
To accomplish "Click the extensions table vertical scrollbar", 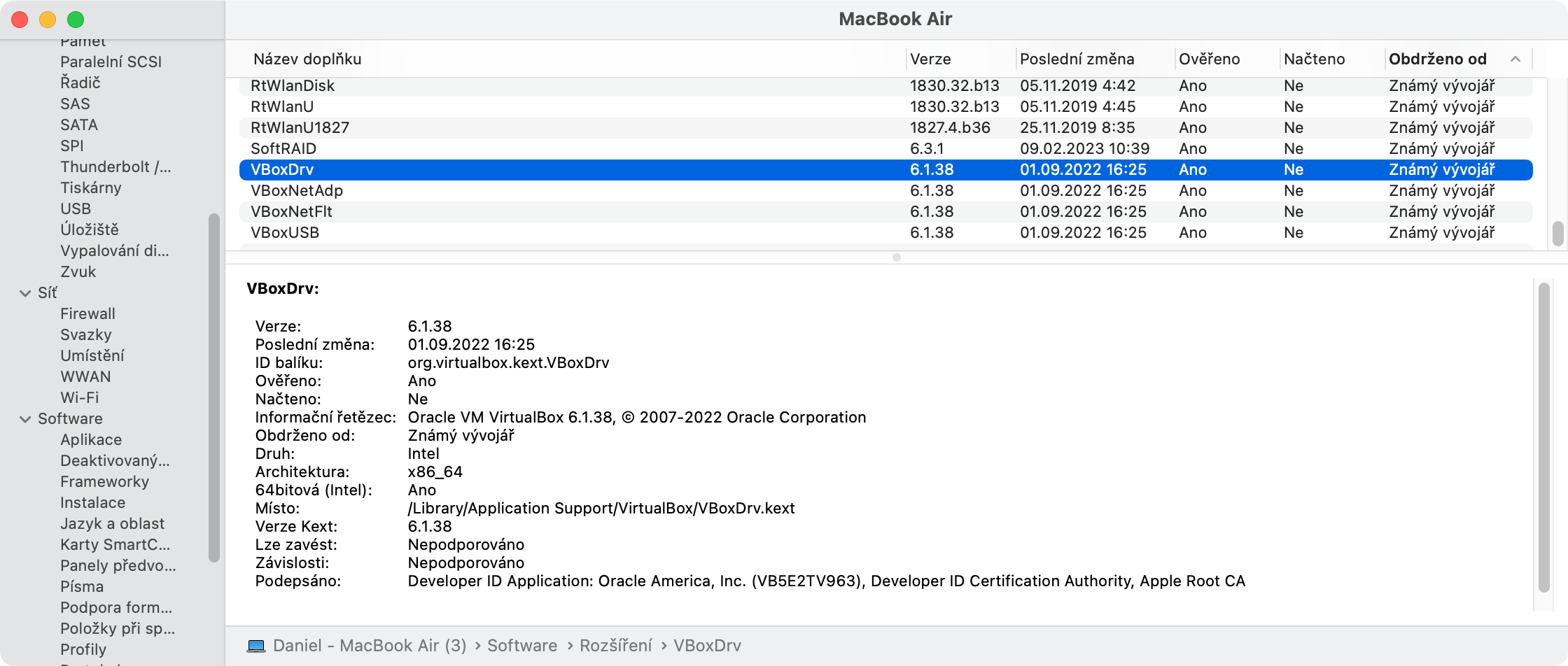I will point(1557,234).
